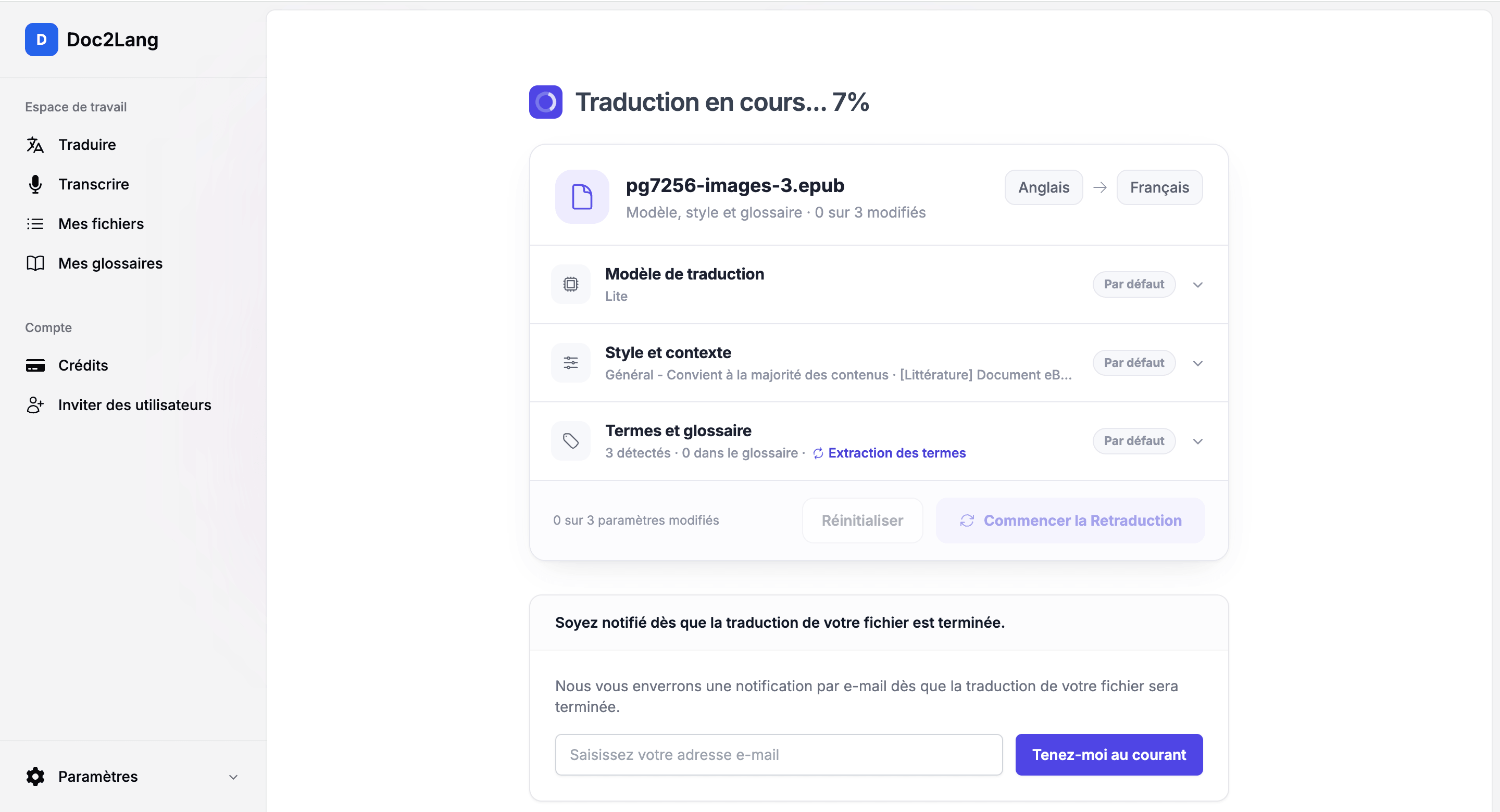Click the Français target language chip

click(1159, 187)
